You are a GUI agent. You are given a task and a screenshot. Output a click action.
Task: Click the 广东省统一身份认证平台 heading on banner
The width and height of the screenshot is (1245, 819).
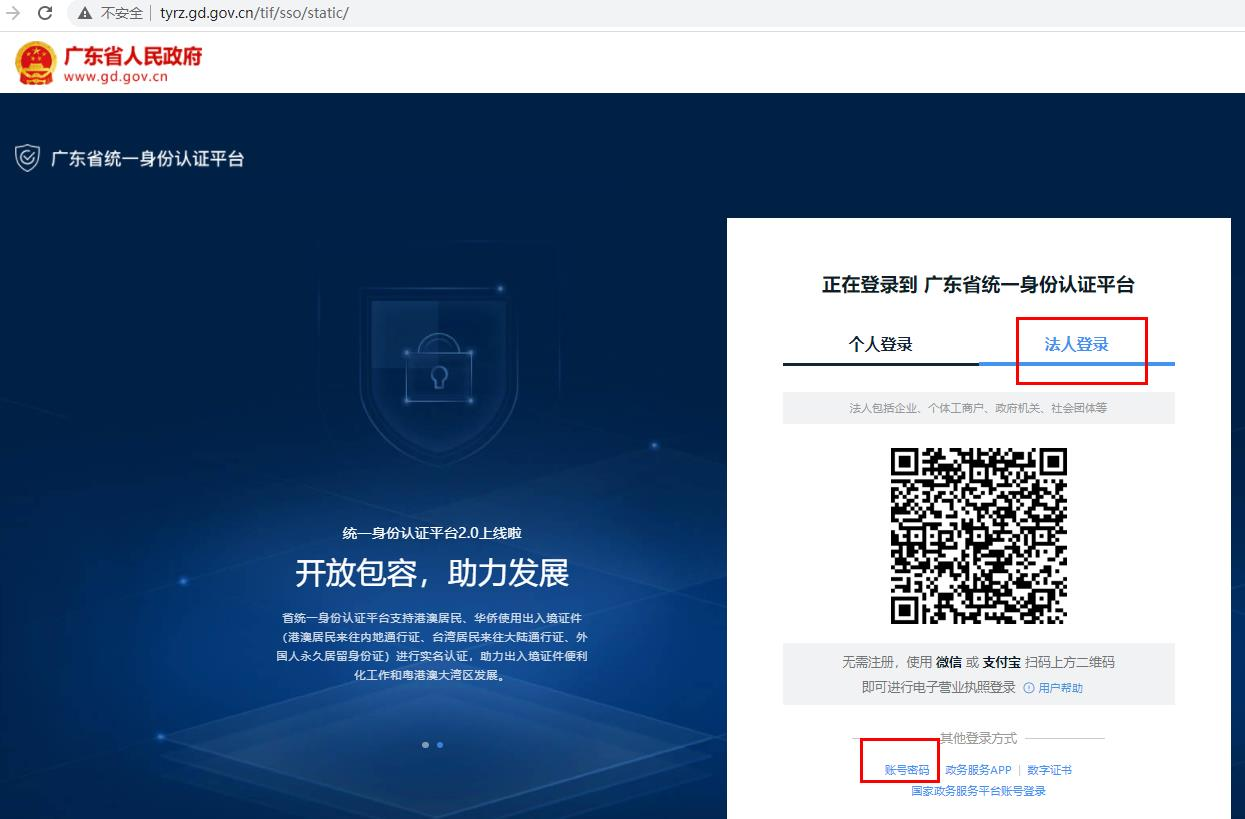[x=147, y=159]
